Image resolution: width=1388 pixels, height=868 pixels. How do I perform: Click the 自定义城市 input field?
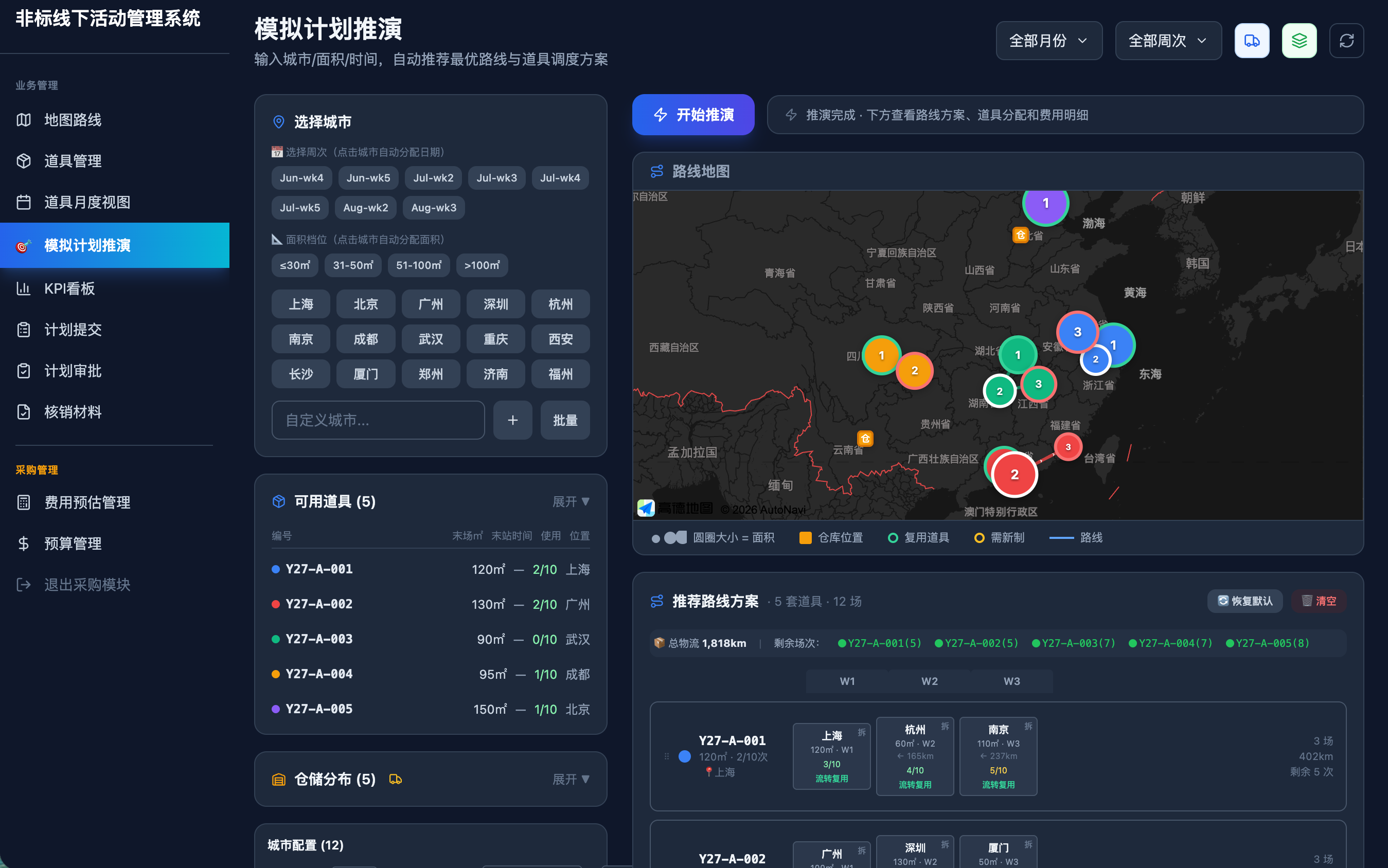tap(378, 420)
